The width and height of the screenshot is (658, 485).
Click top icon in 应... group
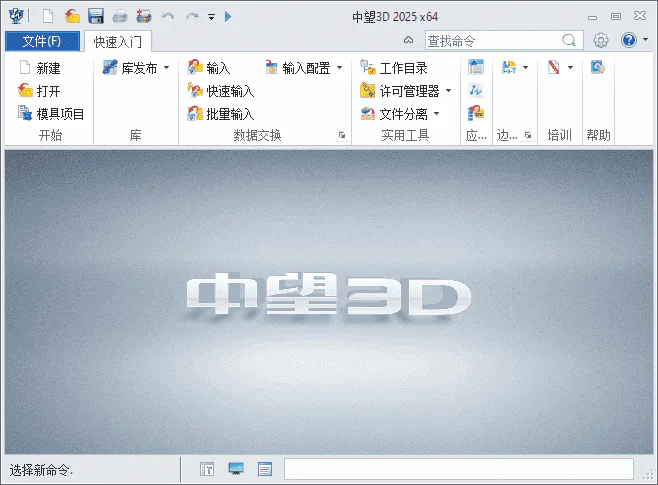[x=476, y=67]
